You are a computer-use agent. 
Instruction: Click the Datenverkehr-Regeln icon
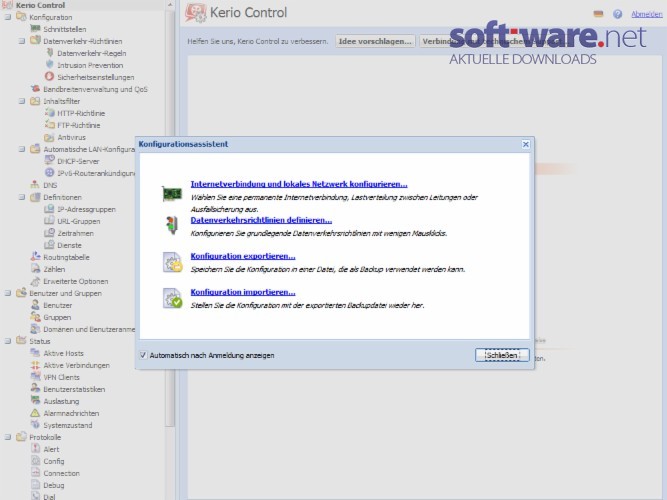pos(50,53)
